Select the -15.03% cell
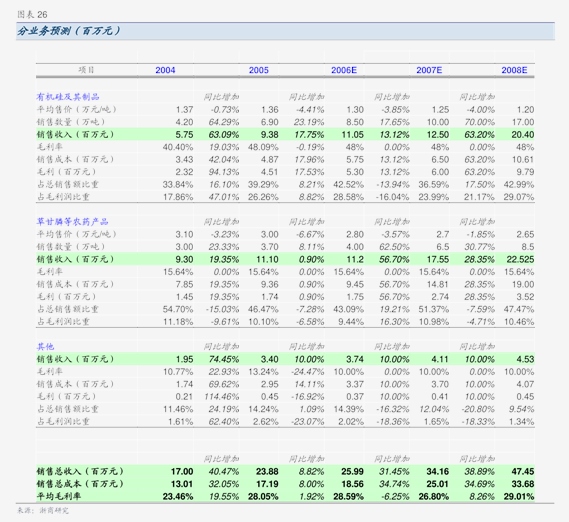 [222, 309]
